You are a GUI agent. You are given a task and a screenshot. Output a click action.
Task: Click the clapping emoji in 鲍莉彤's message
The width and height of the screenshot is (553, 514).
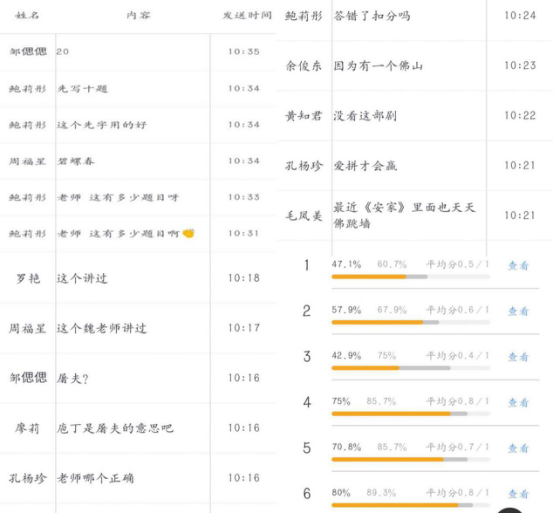pyautogui.click(x=188, y=233)
